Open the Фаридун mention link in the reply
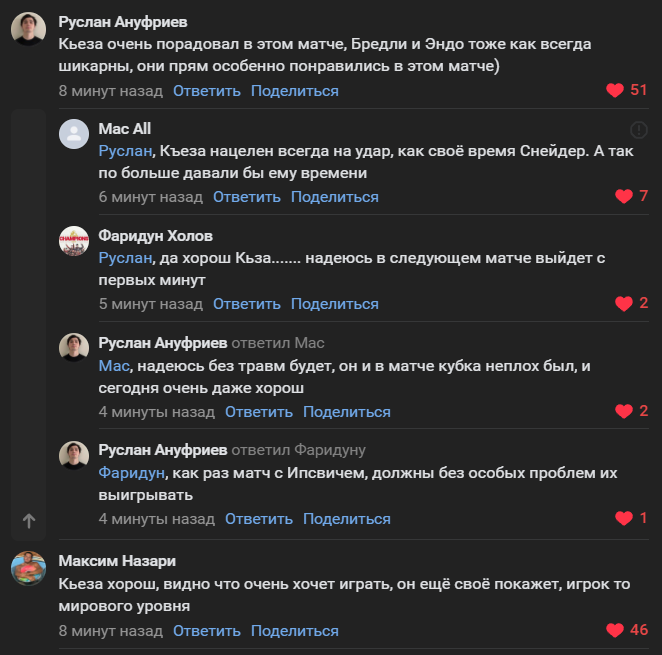Viewport: 662px width, 655px height. [x=130, y=473]
